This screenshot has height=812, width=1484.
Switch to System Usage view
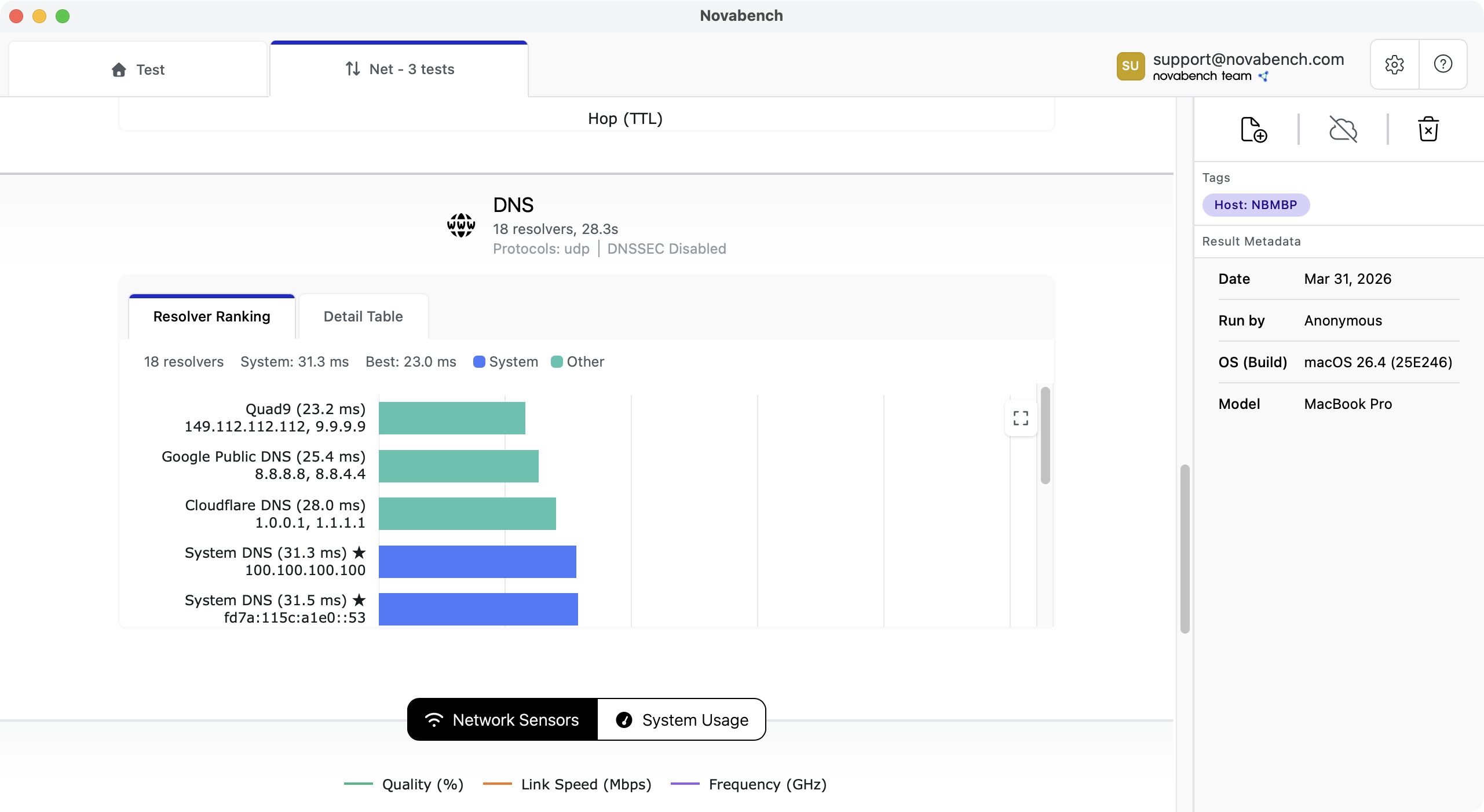click(681, 719)
